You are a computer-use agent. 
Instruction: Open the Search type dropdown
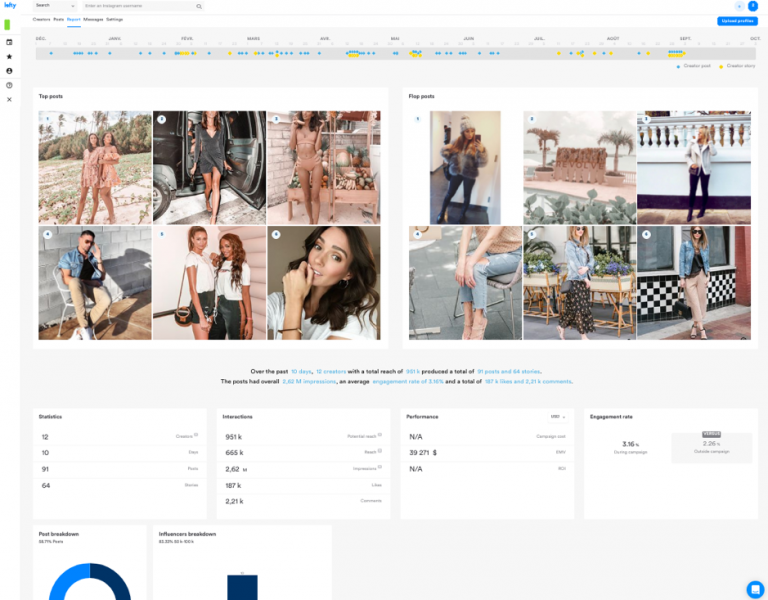click(55, 6)
